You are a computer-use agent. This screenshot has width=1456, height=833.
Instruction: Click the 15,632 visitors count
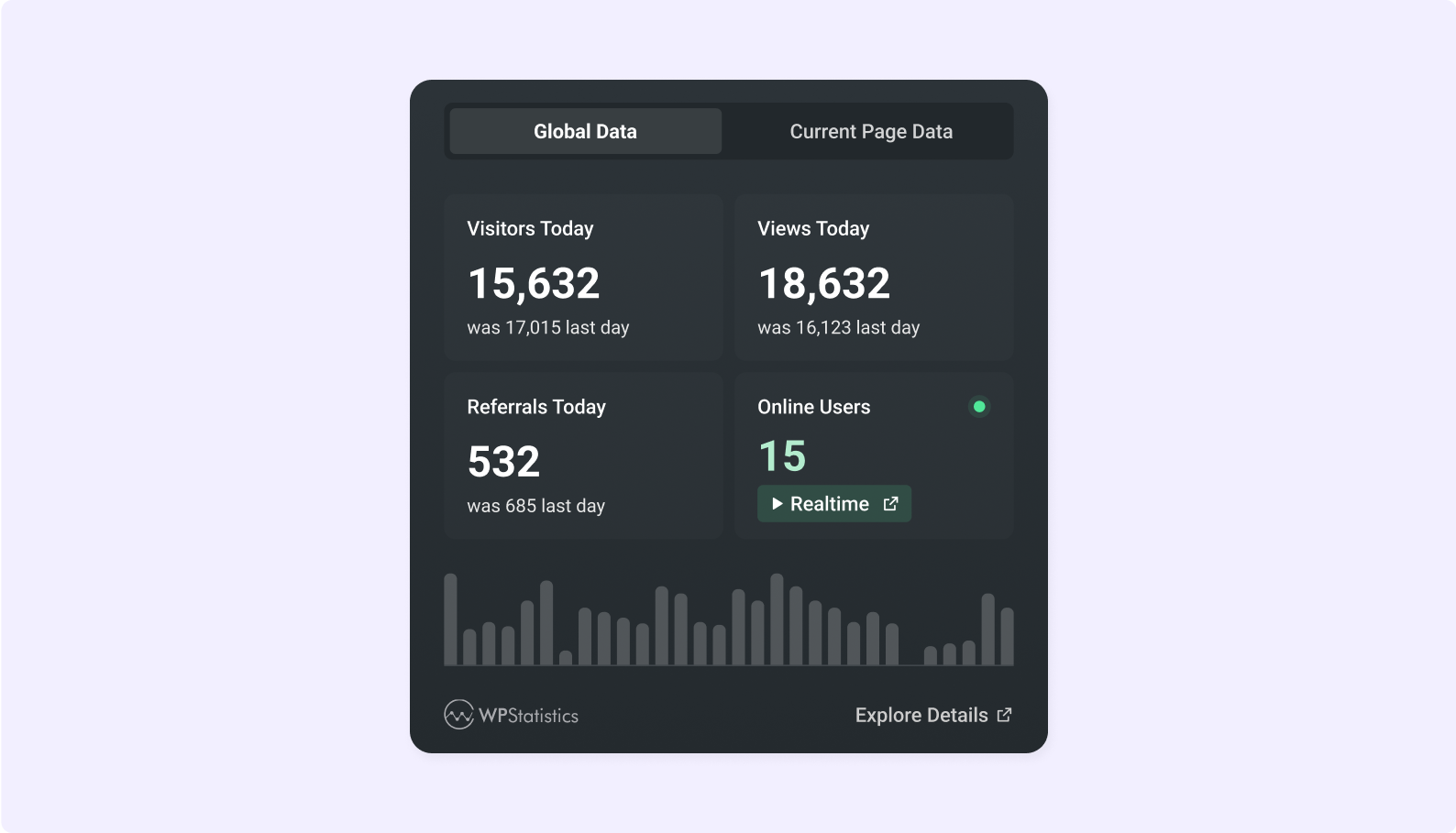coord(534,283)
